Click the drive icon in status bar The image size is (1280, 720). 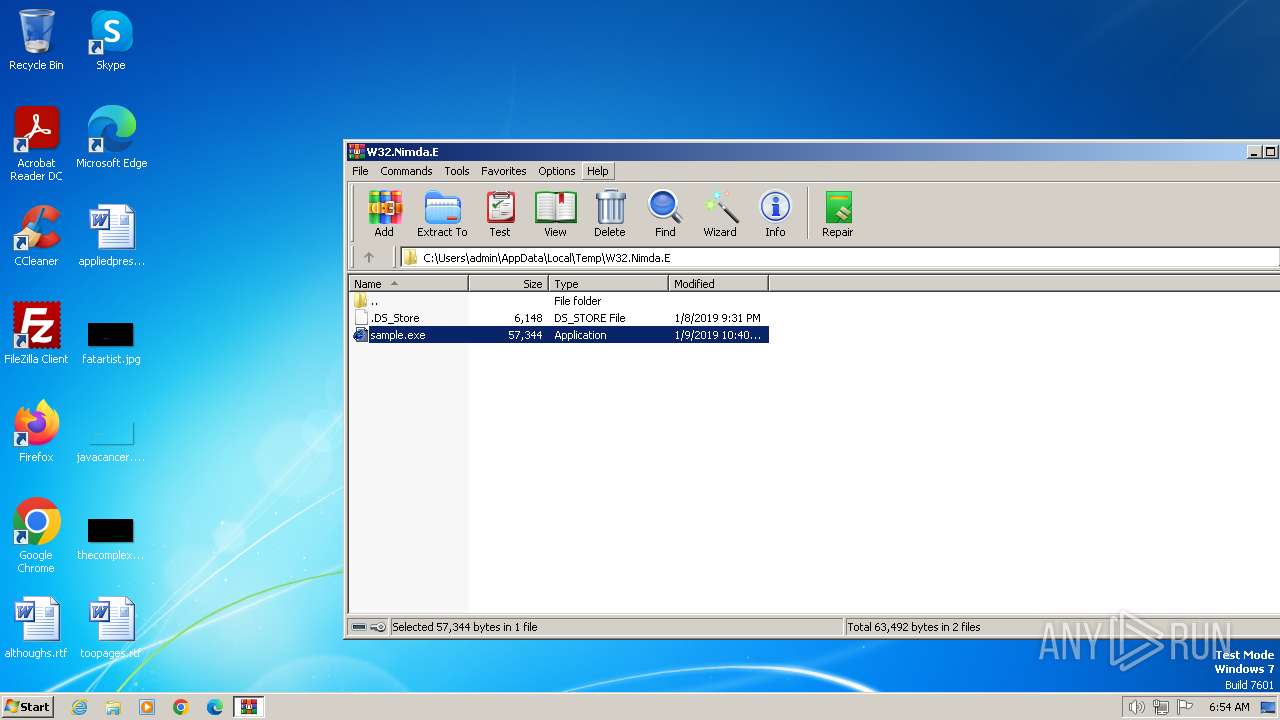(x=359, y=627)
